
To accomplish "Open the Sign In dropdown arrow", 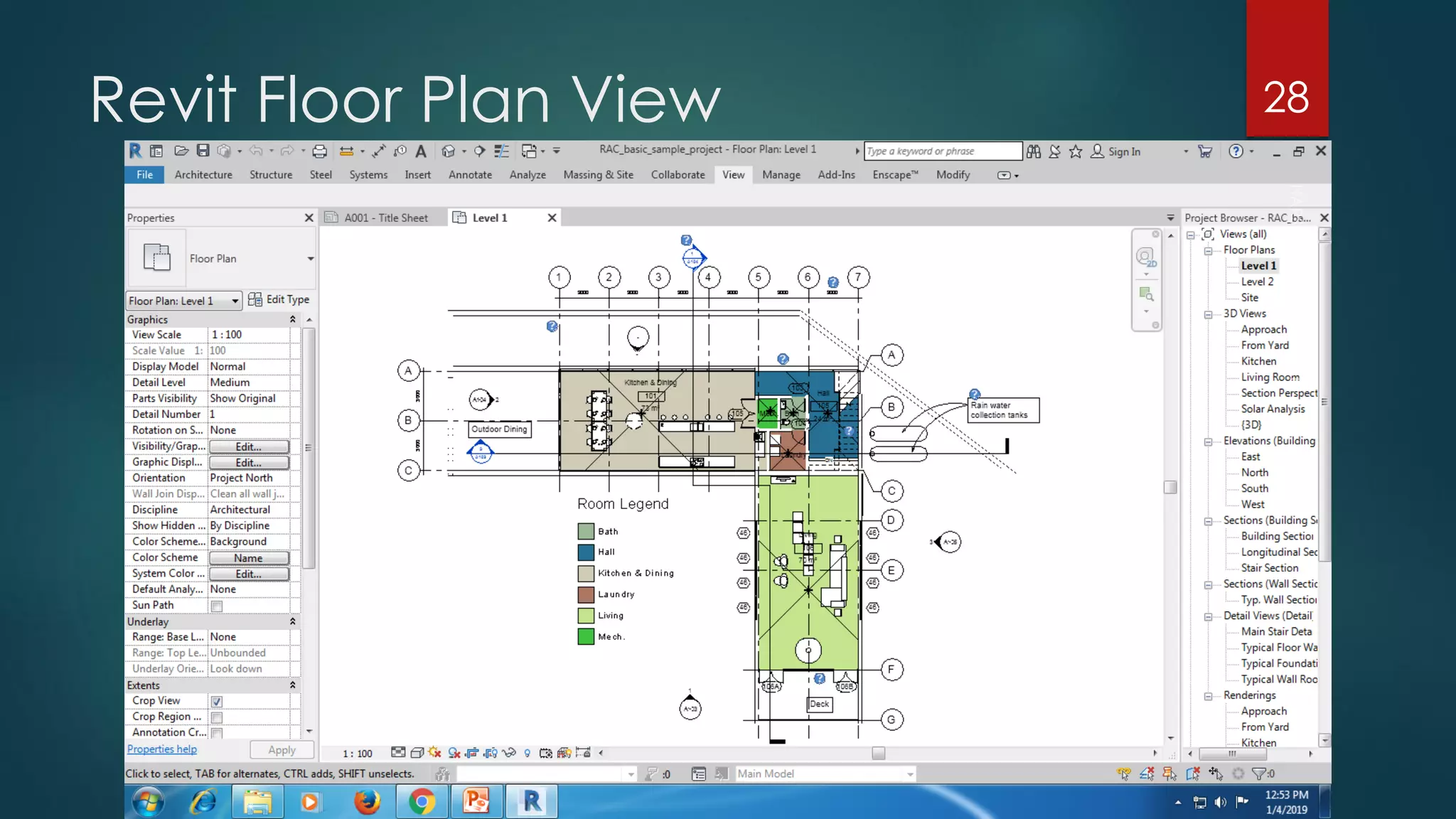I will pyautogui.click(x=1185, y=151).
